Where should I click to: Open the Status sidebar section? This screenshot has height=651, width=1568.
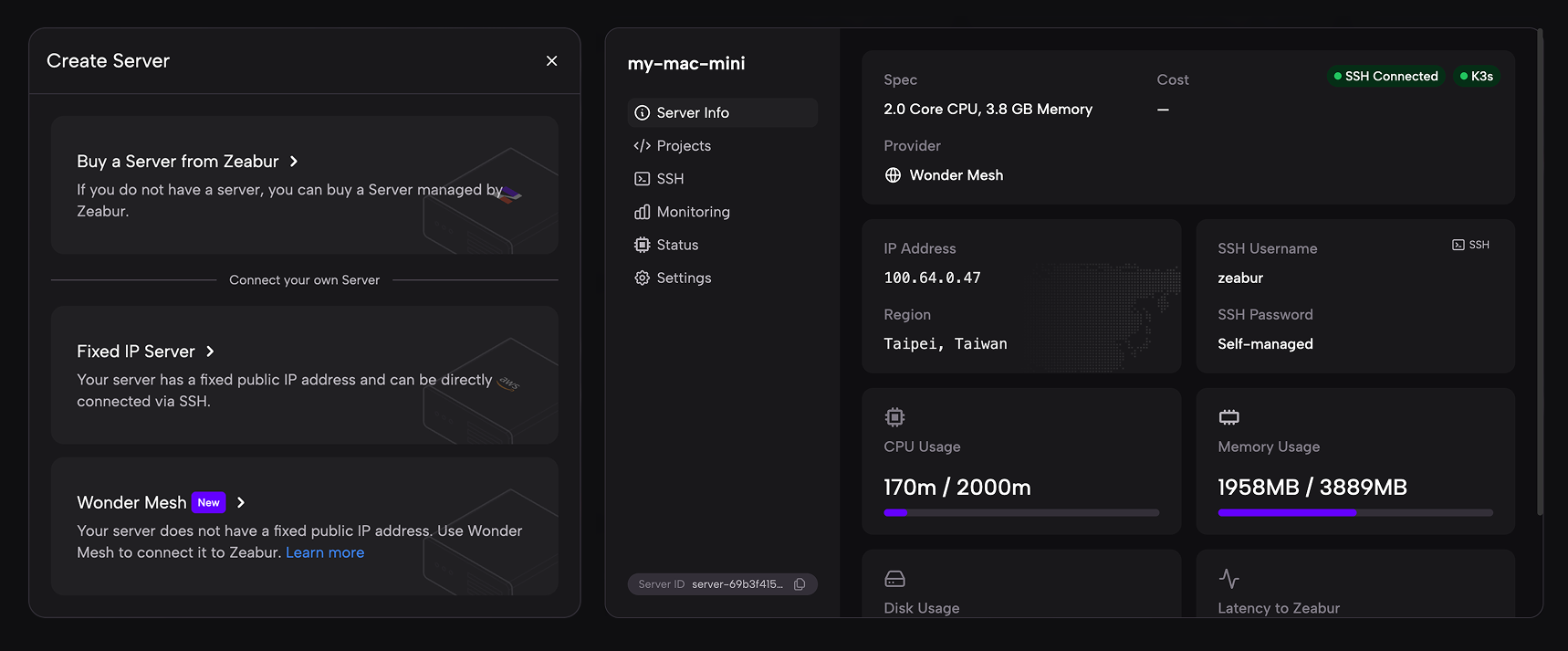[x=676, y=245]
